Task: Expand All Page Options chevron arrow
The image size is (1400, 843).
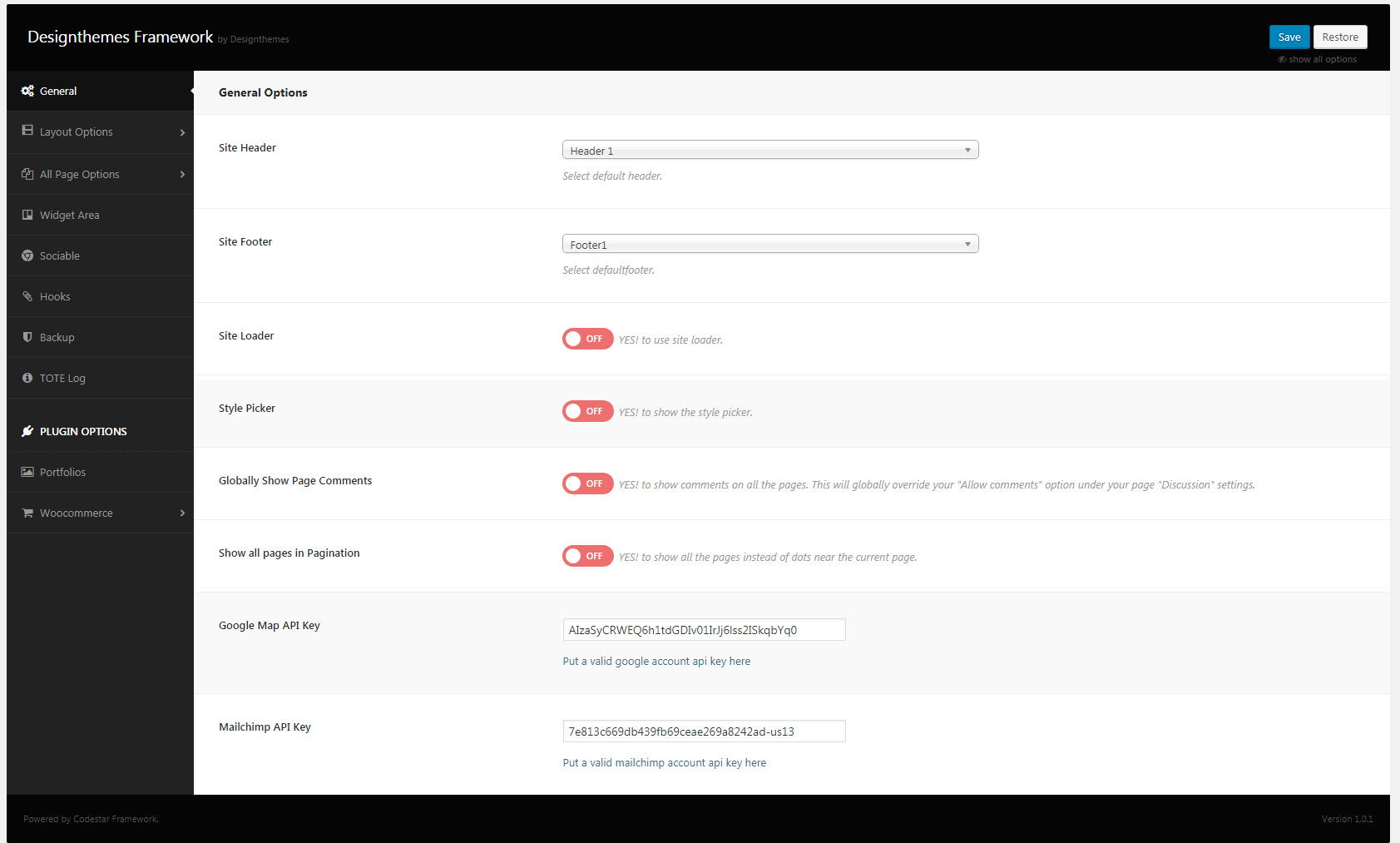Action: click(x=182, y=174)
